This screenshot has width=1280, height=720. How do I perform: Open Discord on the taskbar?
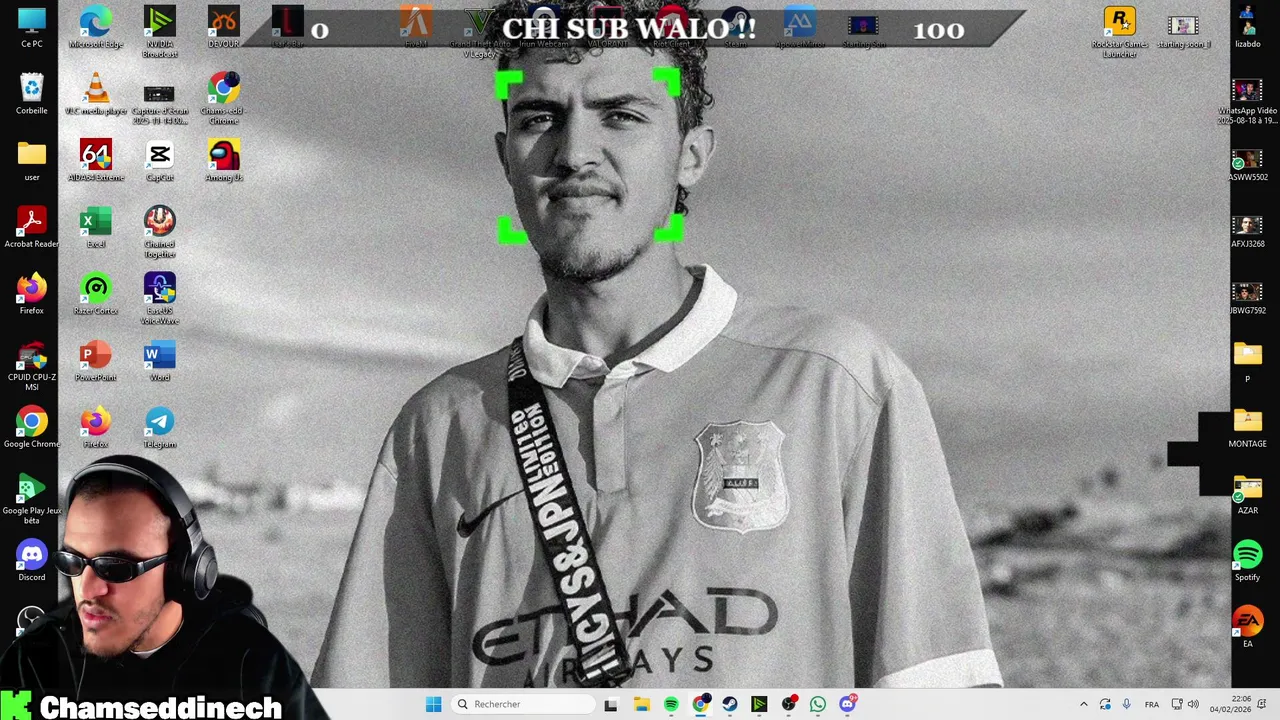[x=848, y=704]
